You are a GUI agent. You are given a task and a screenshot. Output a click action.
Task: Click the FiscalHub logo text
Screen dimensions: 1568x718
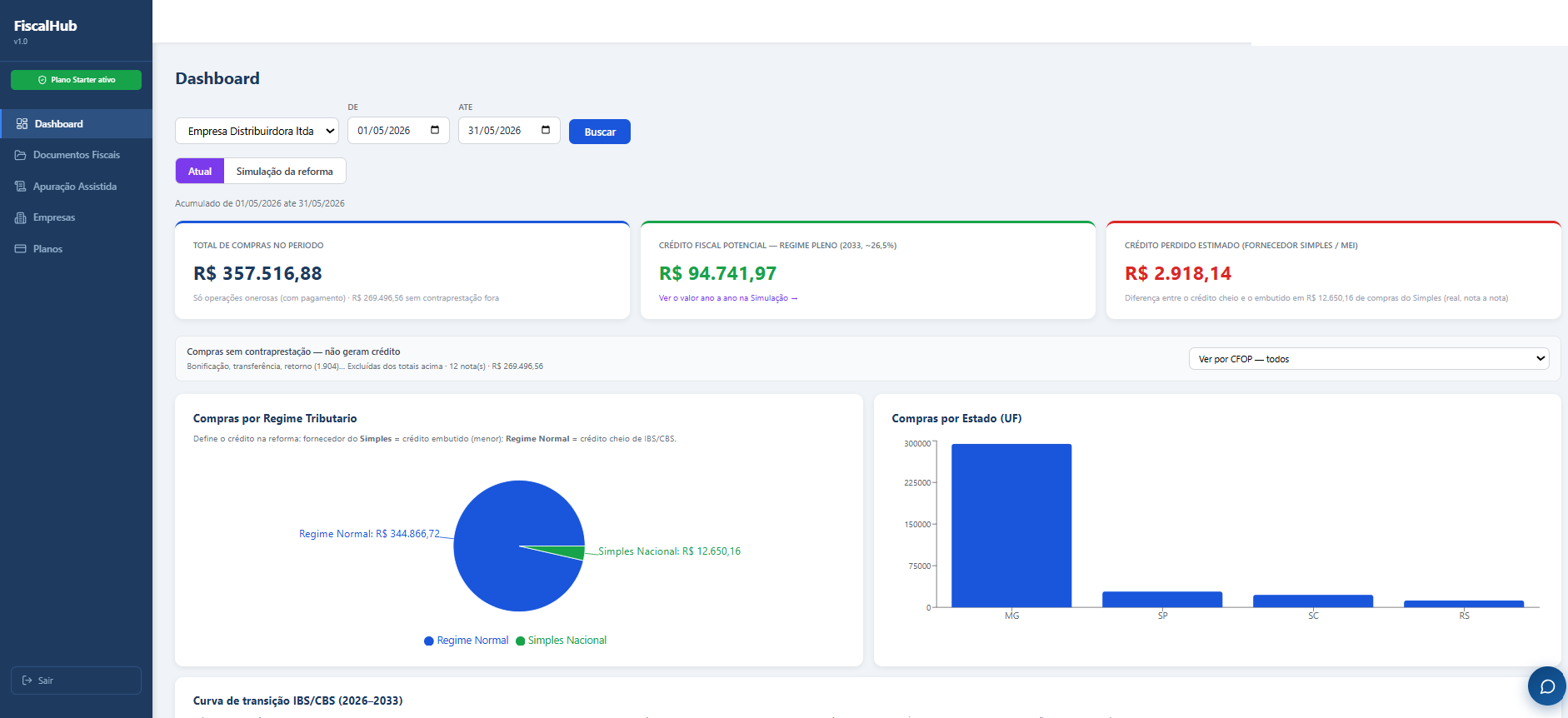[x=46, y=26]
